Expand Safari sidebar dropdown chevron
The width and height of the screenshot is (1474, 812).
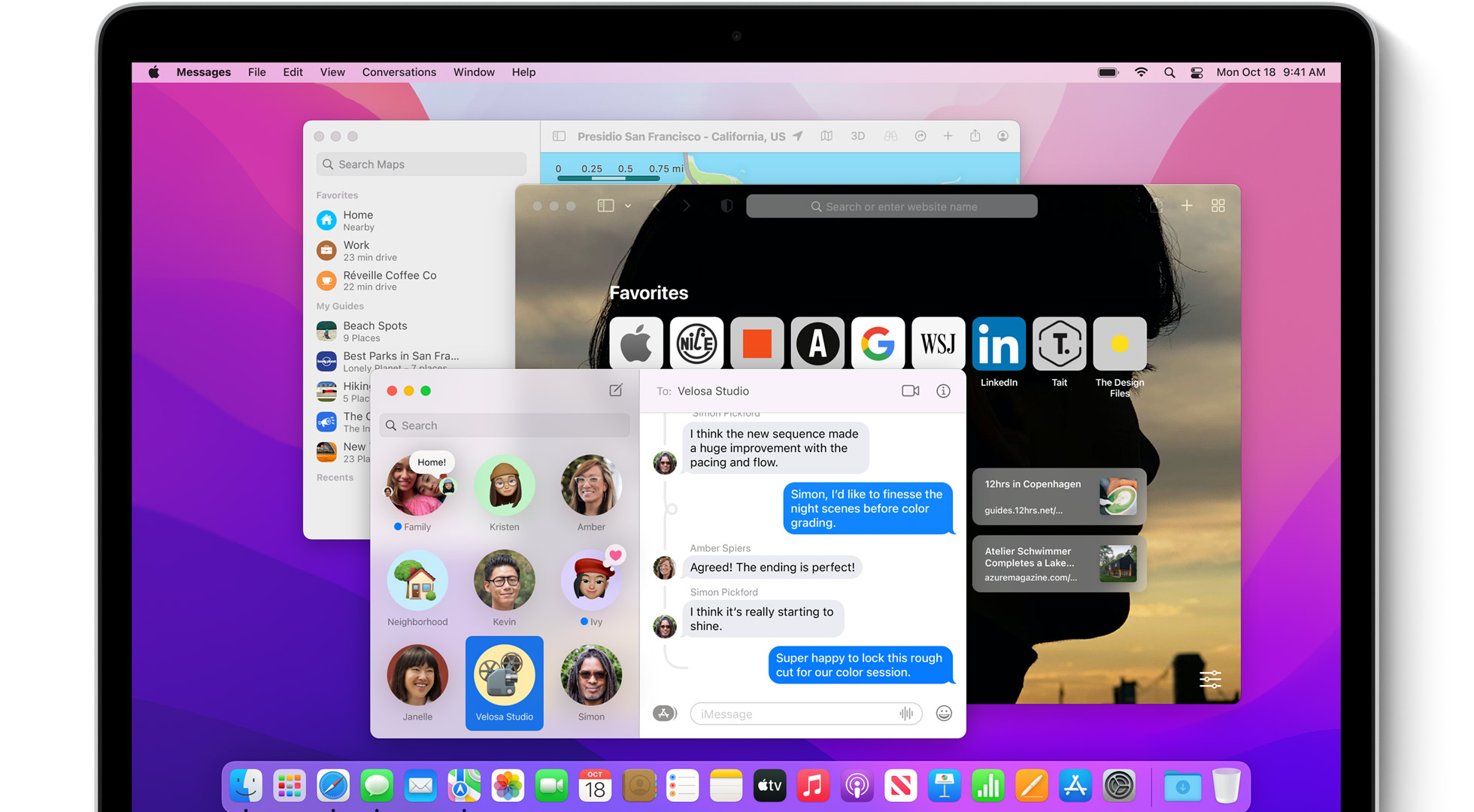pyautogui.click(x=628, y=206)
